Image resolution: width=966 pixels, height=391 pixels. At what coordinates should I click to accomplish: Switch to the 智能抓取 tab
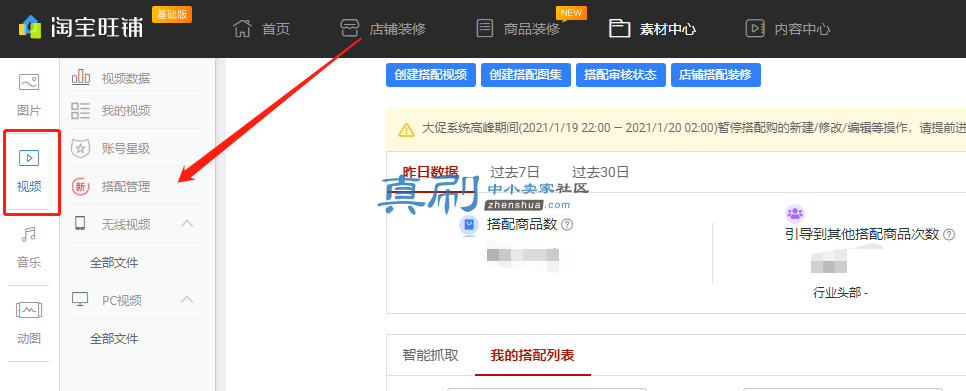[431, 355]
